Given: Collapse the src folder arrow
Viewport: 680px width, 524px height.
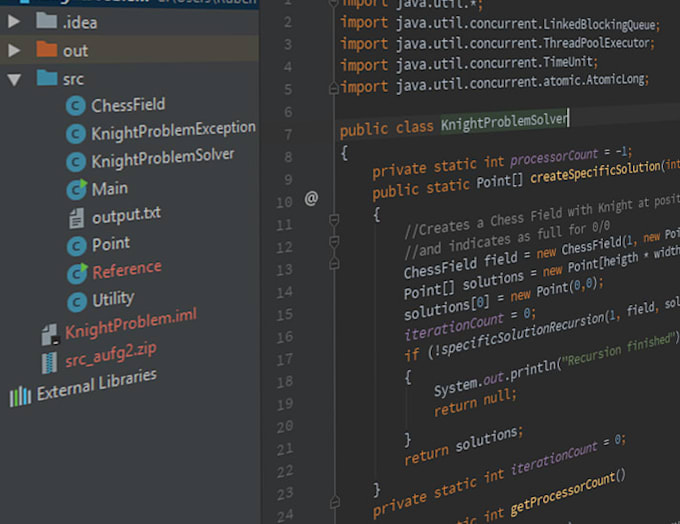Looking at the screenshot, I should (x=14, y=79).
